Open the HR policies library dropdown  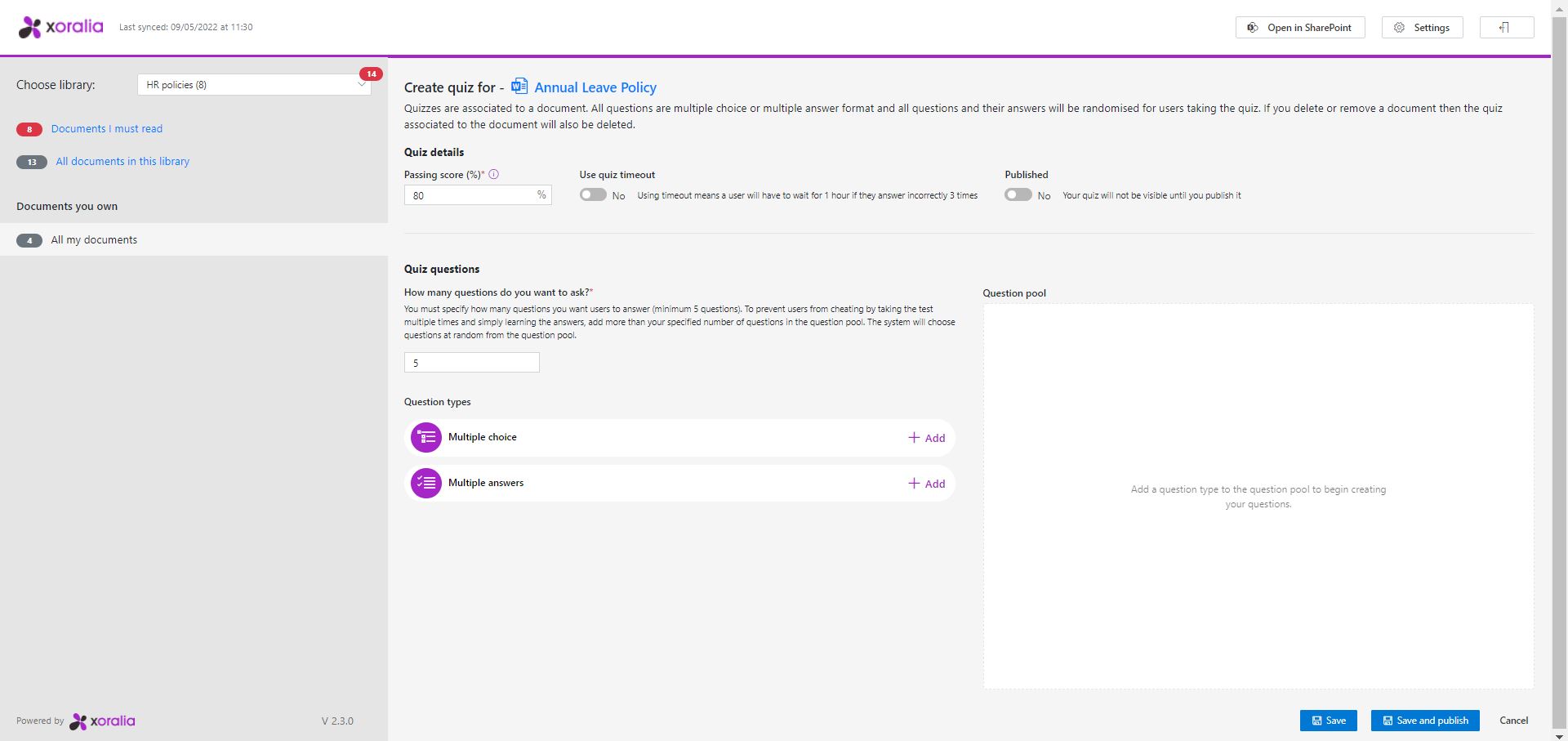click(254, 85)
